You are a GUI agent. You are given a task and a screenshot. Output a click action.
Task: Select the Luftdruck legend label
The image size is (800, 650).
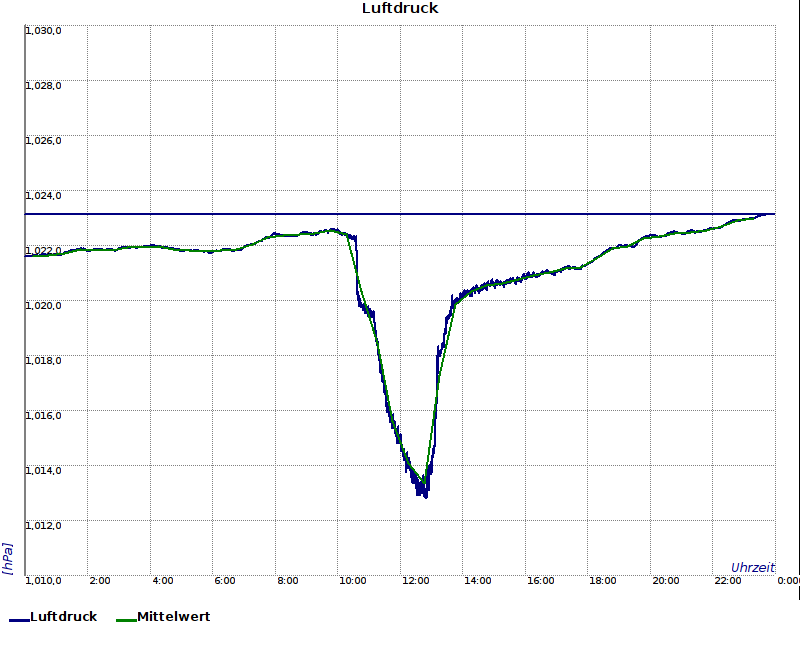63,616
